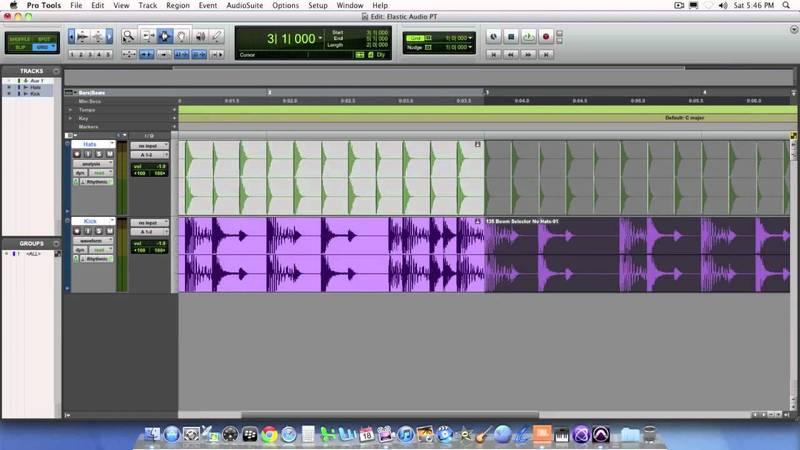Click the Hats track A 1-2 output button
This screenshot has height=450, width=800.
[x=150, y=155]
